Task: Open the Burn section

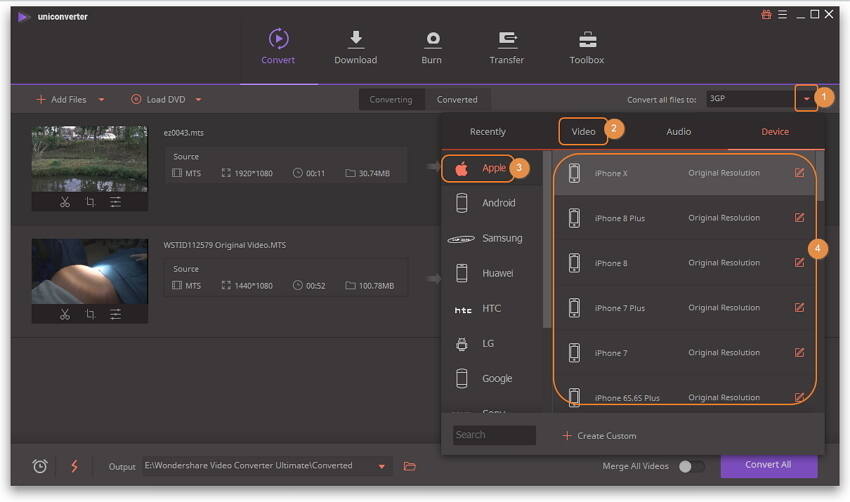Action: click(x=432, y=47)
